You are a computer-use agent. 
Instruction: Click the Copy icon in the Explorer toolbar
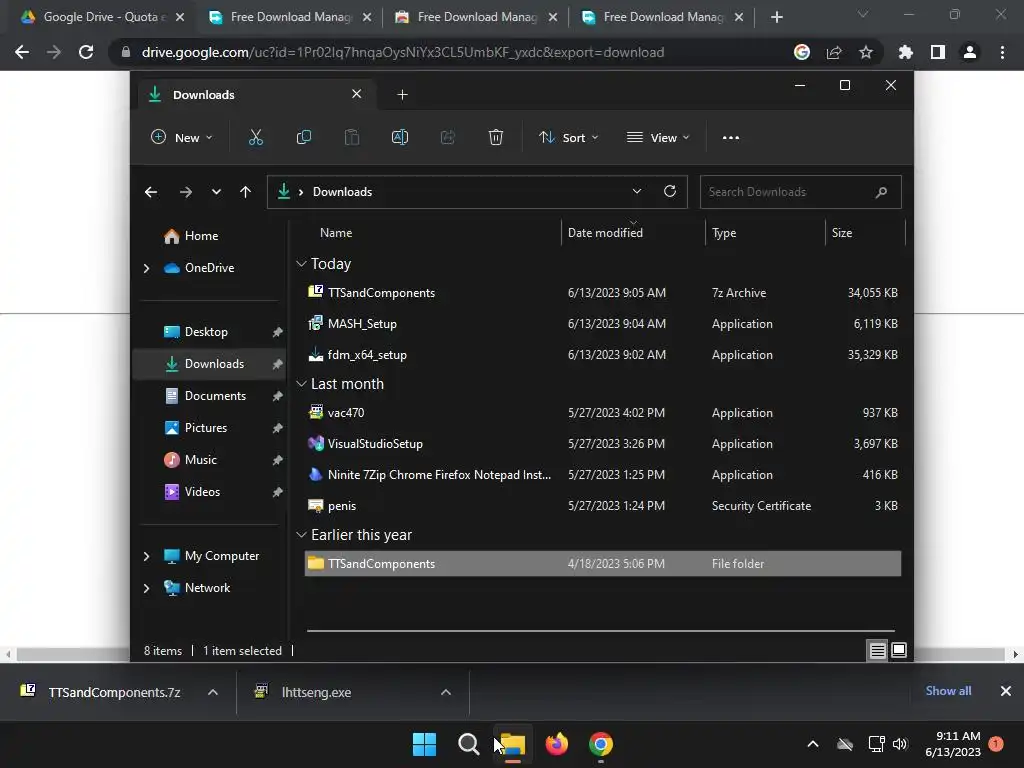304,137
